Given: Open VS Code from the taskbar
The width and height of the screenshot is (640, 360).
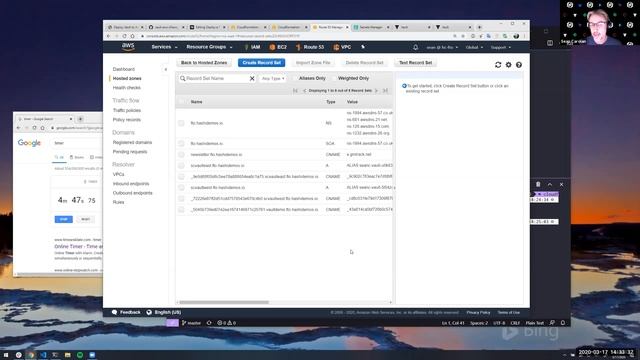Looking at the screenshot, I should point(43,355).
